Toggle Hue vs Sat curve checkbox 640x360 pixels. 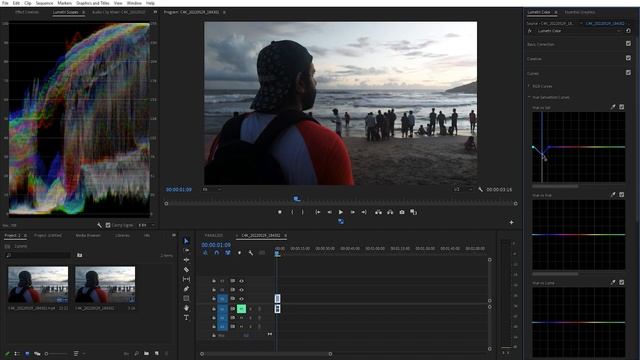pyautogui.click(x=622, y=107)
